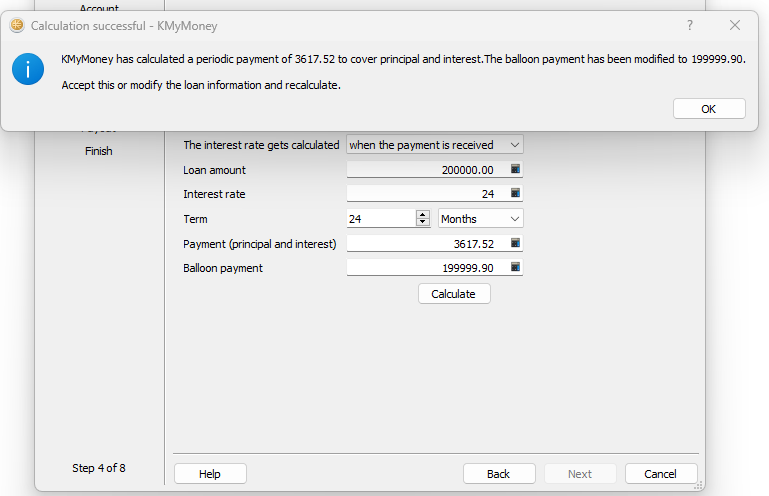Open calculator icon beside Loan amount
The image size is (769, 496).
(516, 170)
